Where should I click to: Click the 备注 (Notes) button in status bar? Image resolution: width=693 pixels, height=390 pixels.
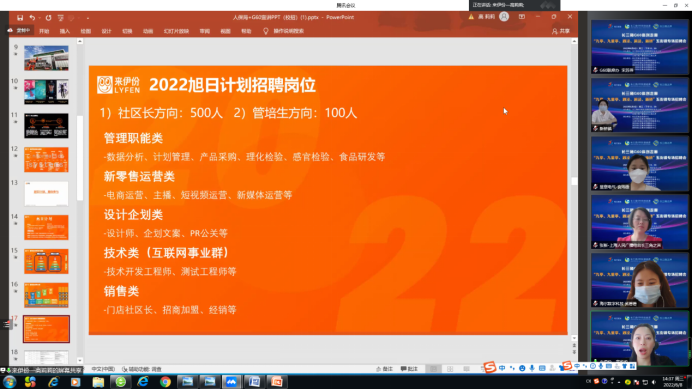384,369
